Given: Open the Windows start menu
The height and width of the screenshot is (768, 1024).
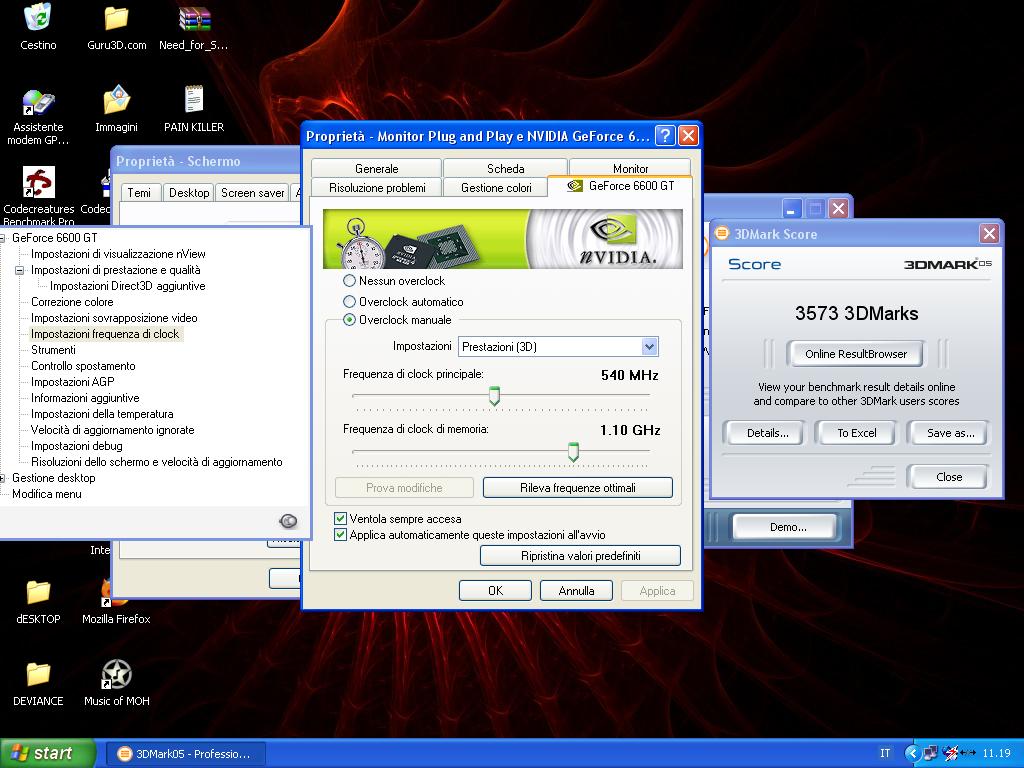Looking at the screenshot, I should click(46, 753).
